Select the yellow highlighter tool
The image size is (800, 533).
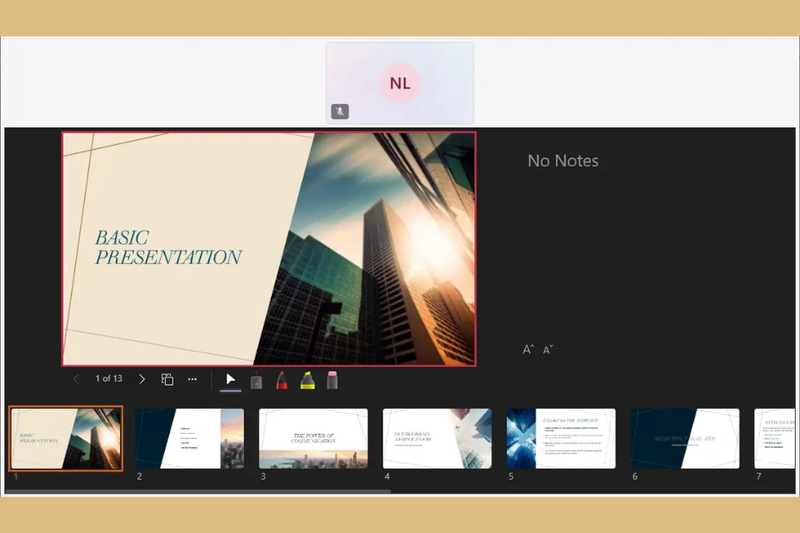coord(307,380)
